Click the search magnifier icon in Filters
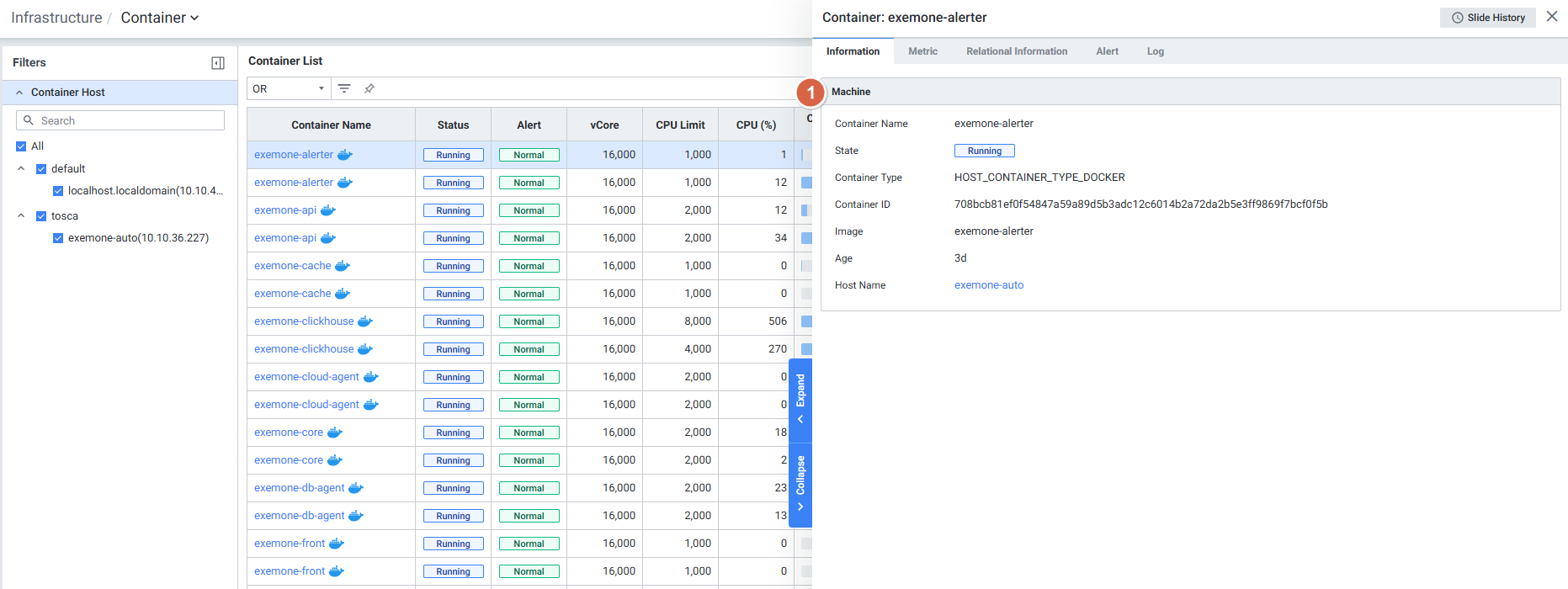The image size is (1568, 589). pos(29,120)
